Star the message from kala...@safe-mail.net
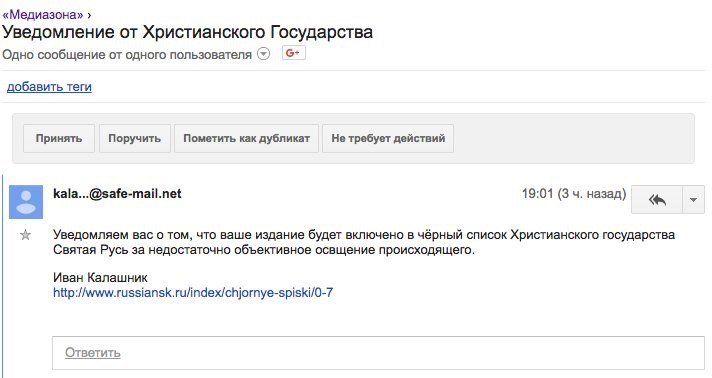This screenshot has height=378, width=712. (x=25, y=235)
